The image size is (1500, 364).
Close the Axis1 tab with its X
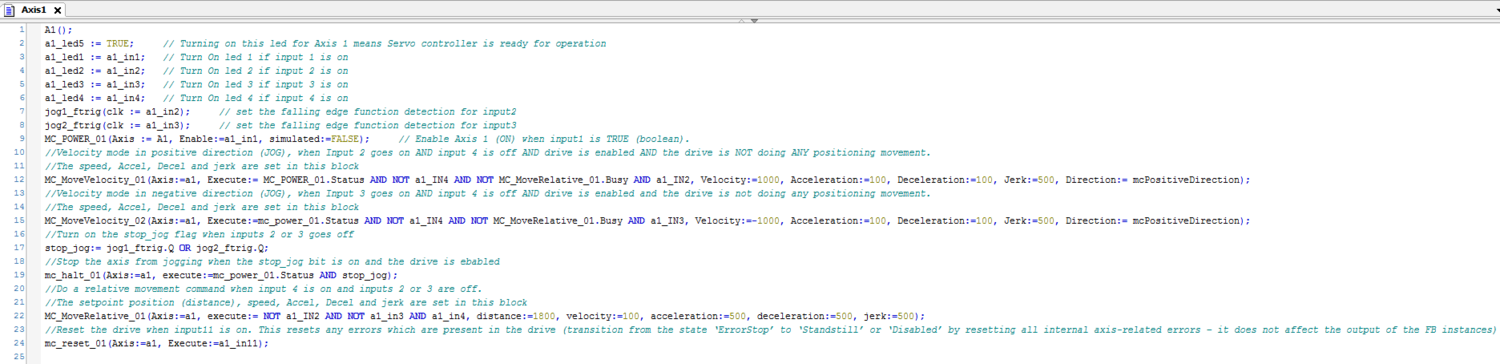pos(57,10)
